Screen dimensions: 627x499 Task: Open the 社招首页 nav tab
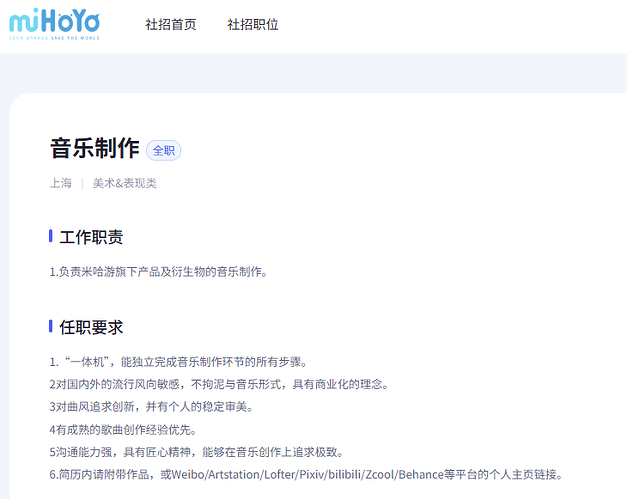coord(171,24)
